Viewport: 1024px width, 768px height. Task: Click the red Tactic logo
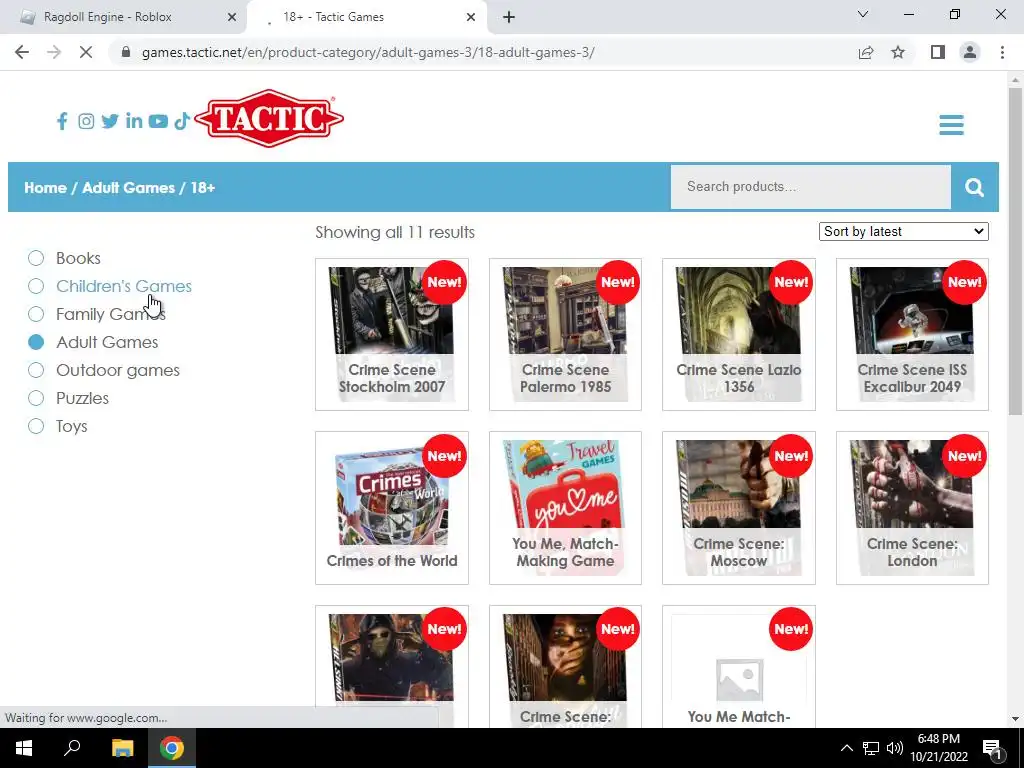269,118
